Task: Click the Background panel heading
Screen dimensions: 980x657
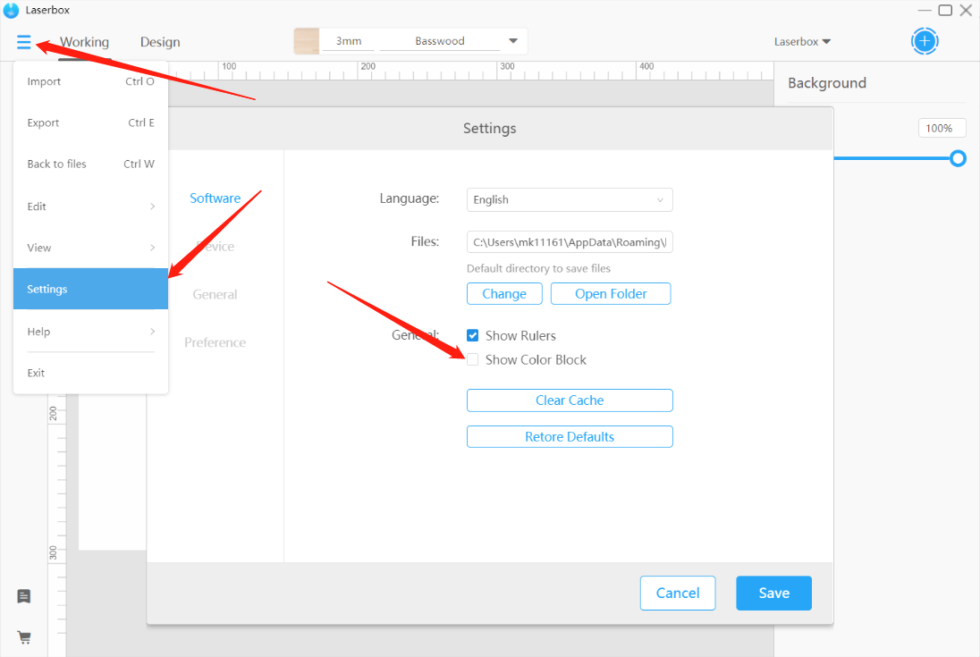Action: (x=827, y=83)
